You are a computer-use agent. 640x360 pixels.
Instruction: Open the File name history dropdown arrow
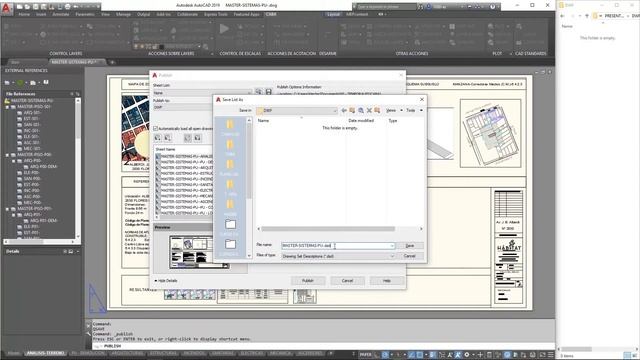click(392, 246)
